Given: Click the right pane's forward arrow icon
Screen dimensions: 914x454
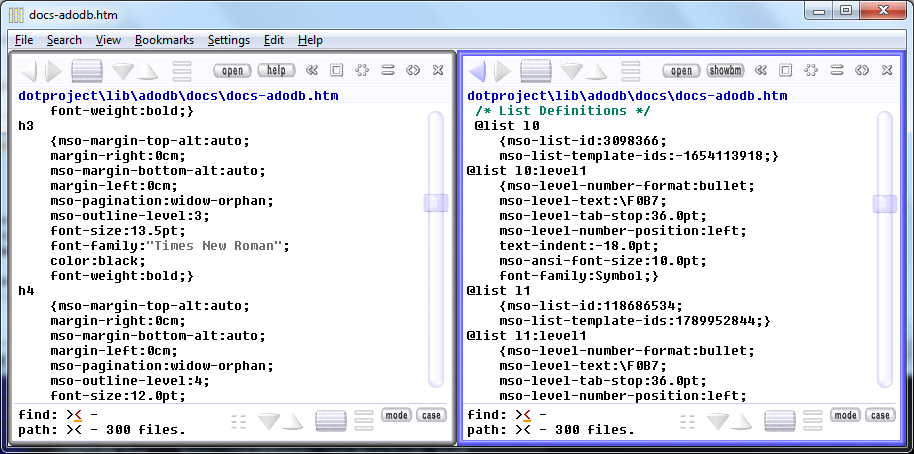Looking at the screenshot, I should [x=502, y=71].
